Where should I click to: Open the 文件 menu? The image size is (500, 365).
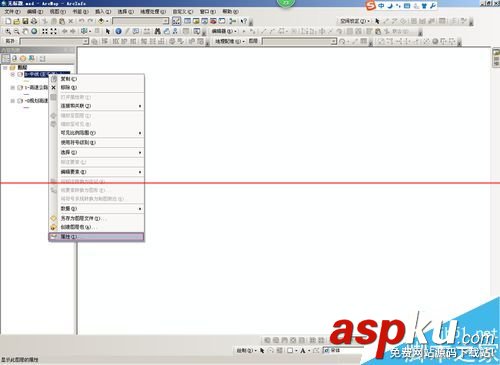click(x=12, y=12)
